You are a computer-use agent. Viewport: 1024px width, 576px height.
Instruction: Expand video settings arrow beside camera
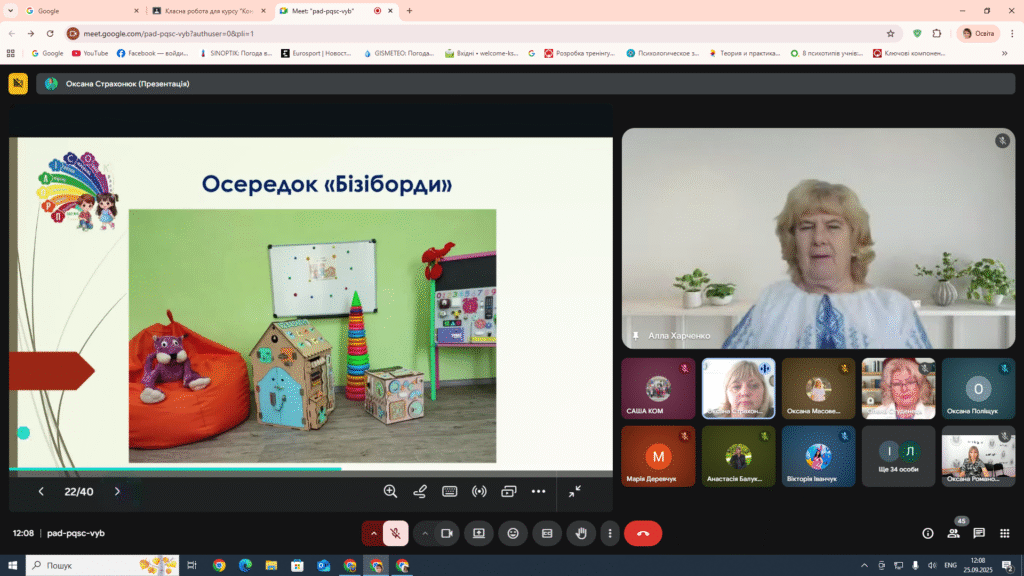point(424,534)
